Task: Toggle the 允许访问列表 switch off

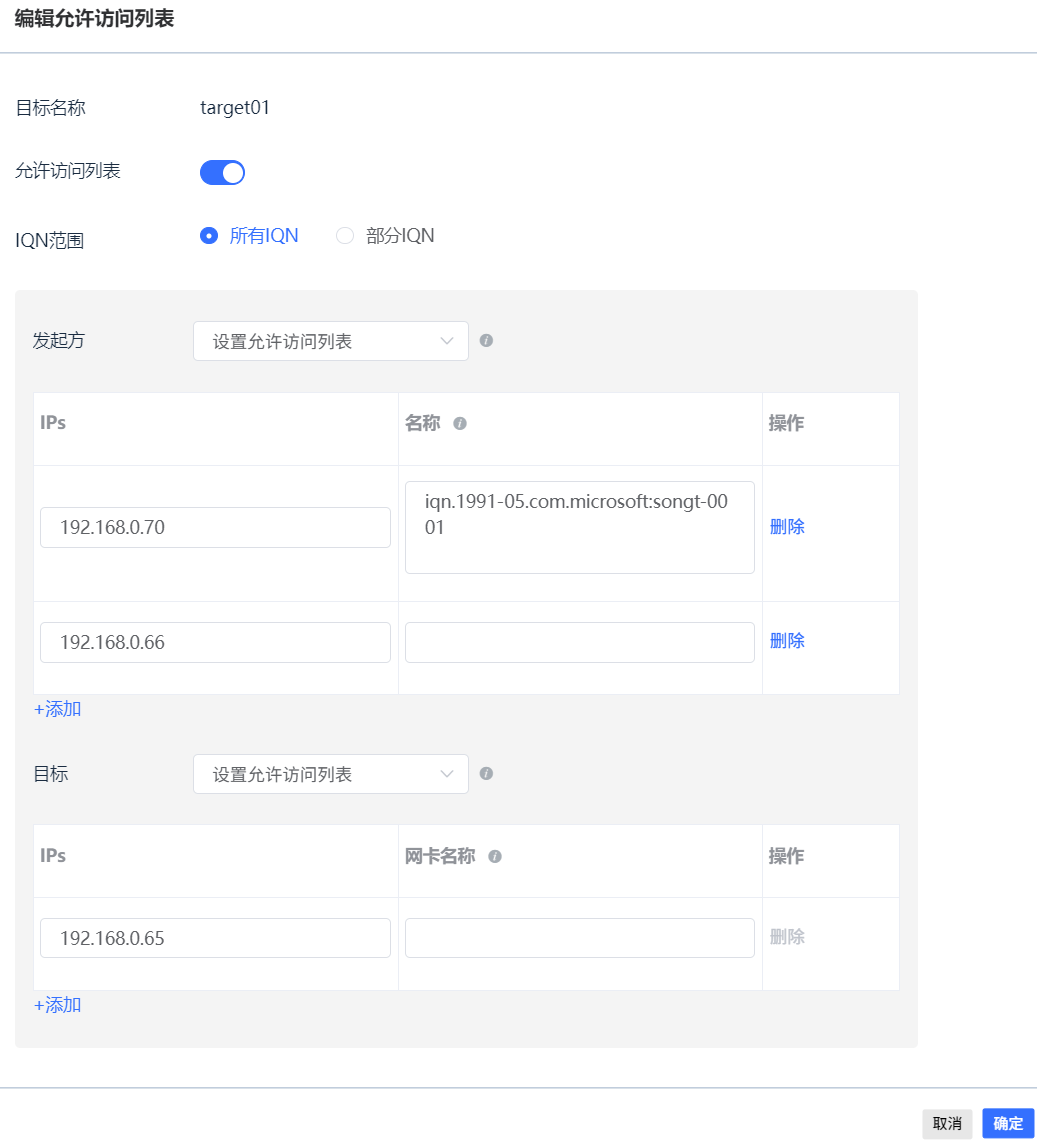Action: click(x=222, y=173)
